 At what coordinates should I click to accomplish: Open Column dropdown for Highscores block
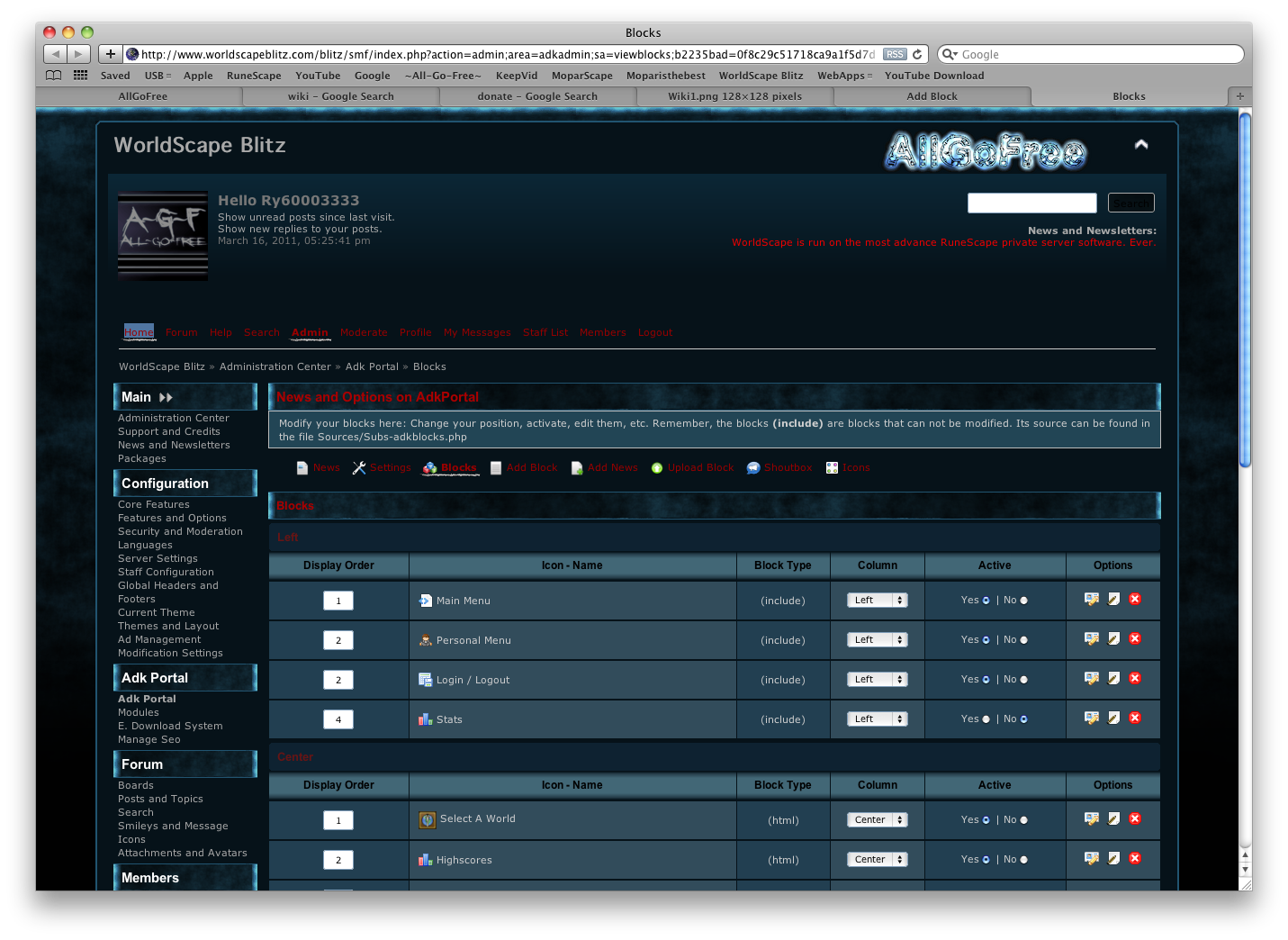click(x=877, y=860)
